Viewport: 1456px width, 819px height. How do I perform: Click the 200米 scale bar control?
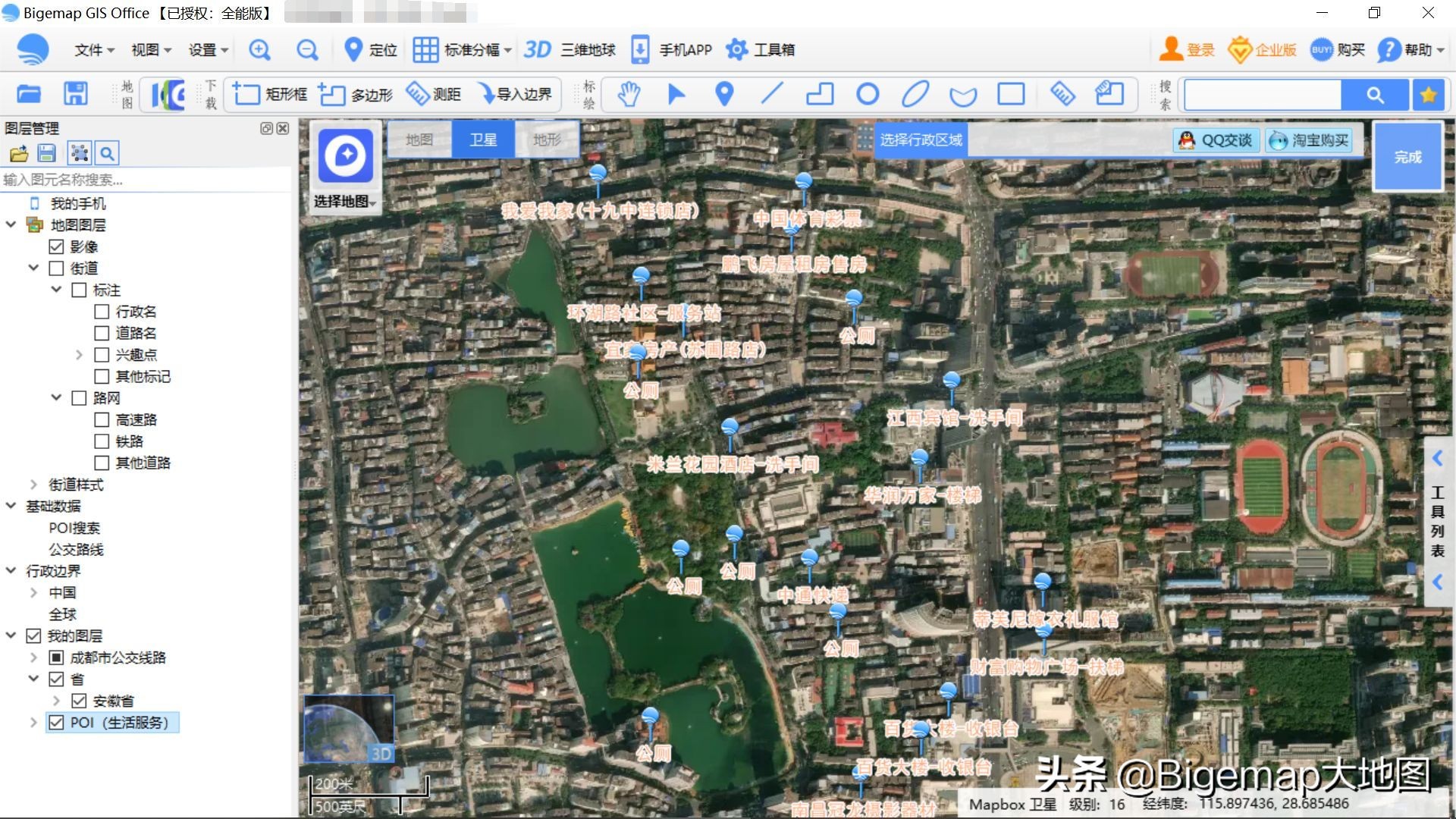(x=334, y=784)
